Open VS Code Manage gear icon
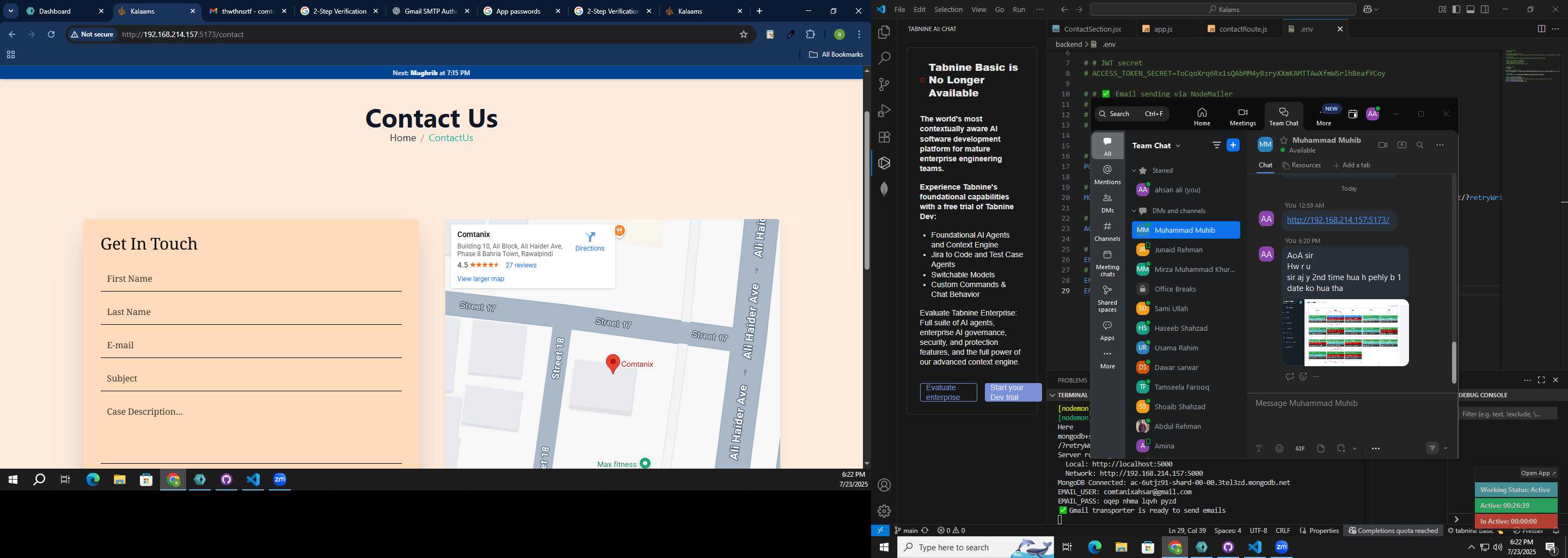Screen dimensions: 1568x558 click(x=884, y=511)
